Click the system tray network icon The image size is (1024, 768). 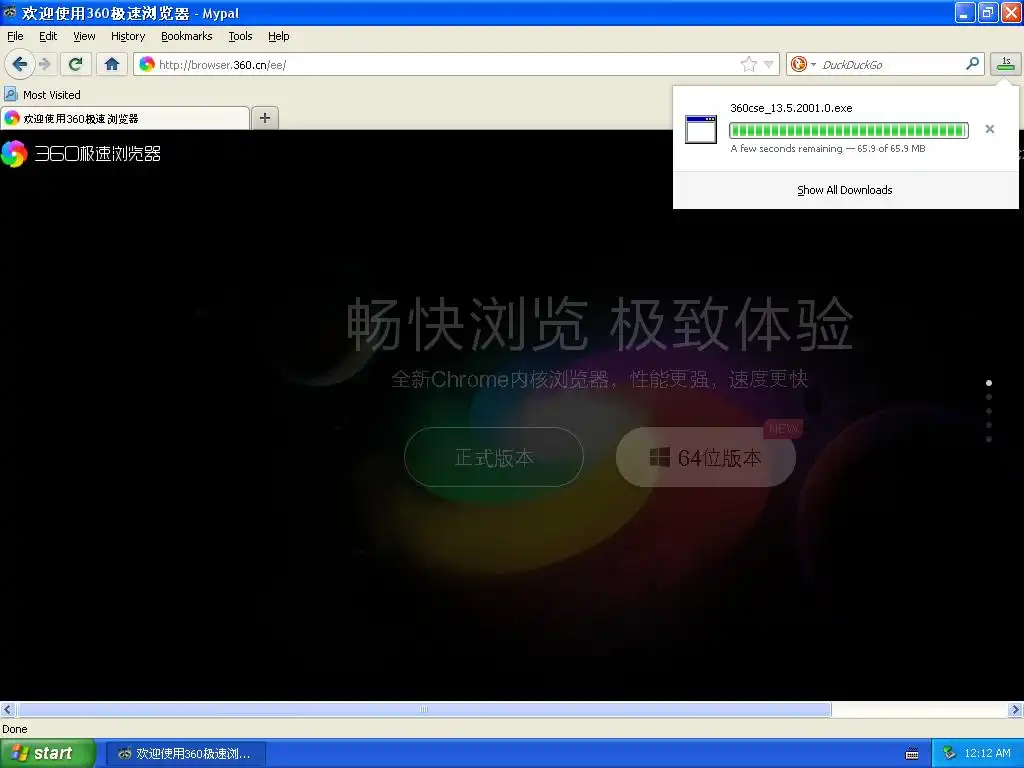pyautogui.click(x=949, y=753)
